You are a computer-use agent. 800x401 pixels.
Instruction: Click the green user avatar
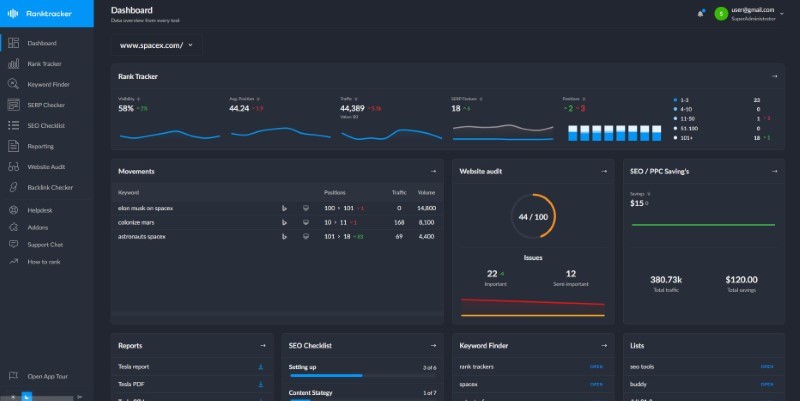click(721, 14)
